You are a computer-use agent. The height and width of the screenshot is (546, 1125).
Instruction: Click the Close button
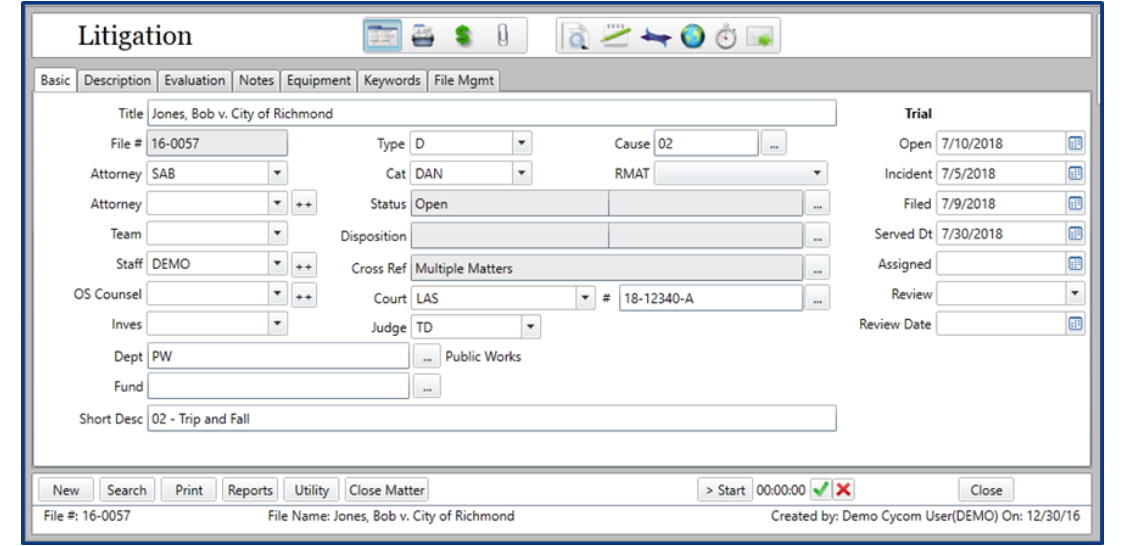[986, 490]
